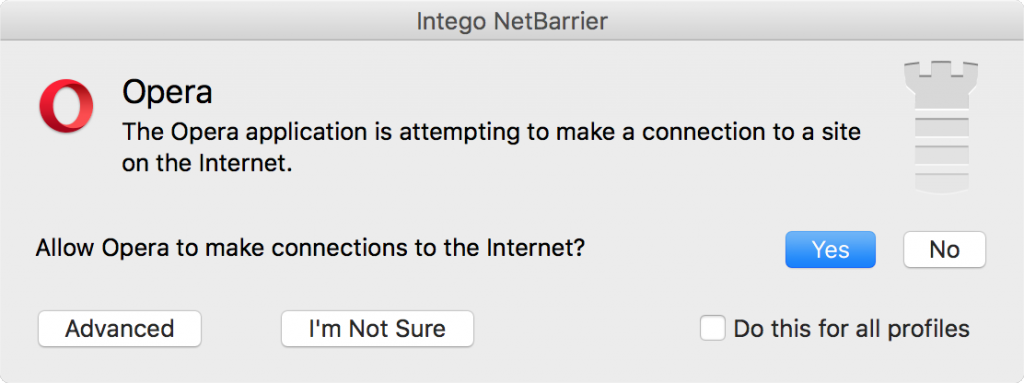Click the text line 'on the Internet.'
This screenshot has width=1024, height=383.
tap(206, 163)
